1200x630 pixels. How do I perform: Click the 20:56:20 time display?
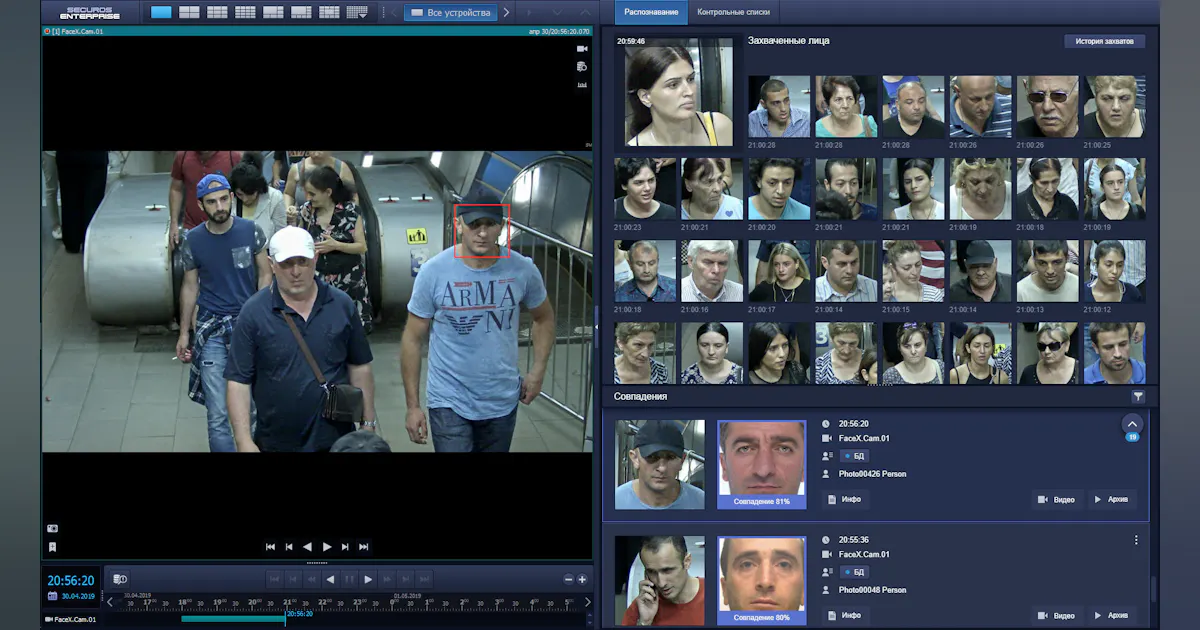[x=71, y=580]
